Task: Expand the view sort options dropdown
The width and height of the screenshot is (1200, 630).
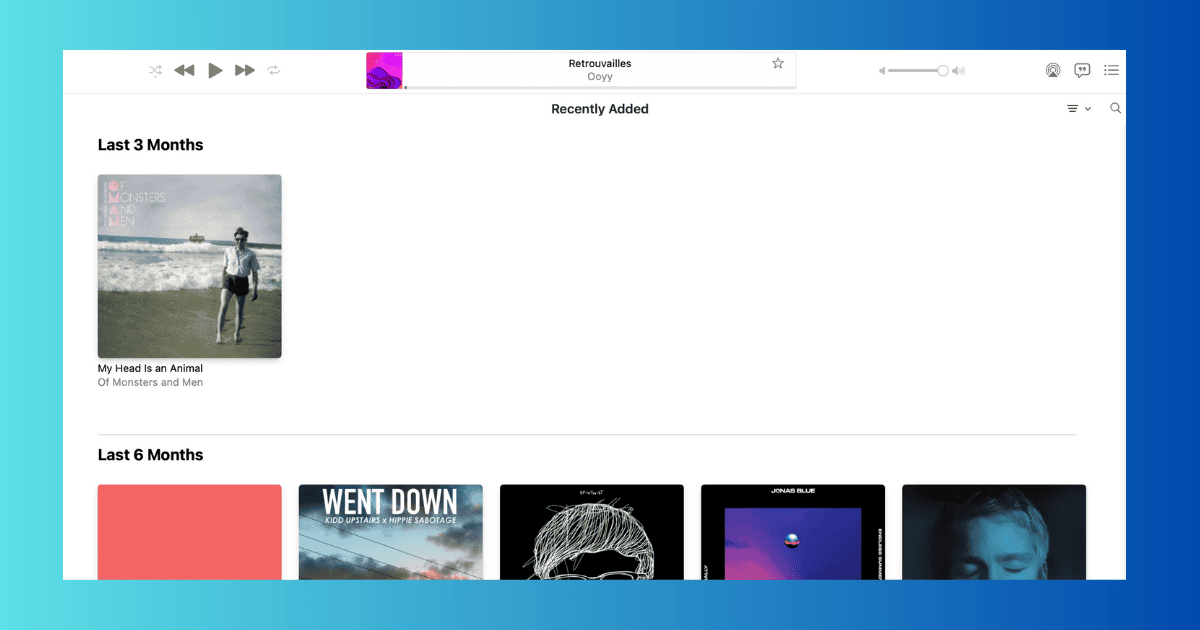Action: (x=1078, y=109)
